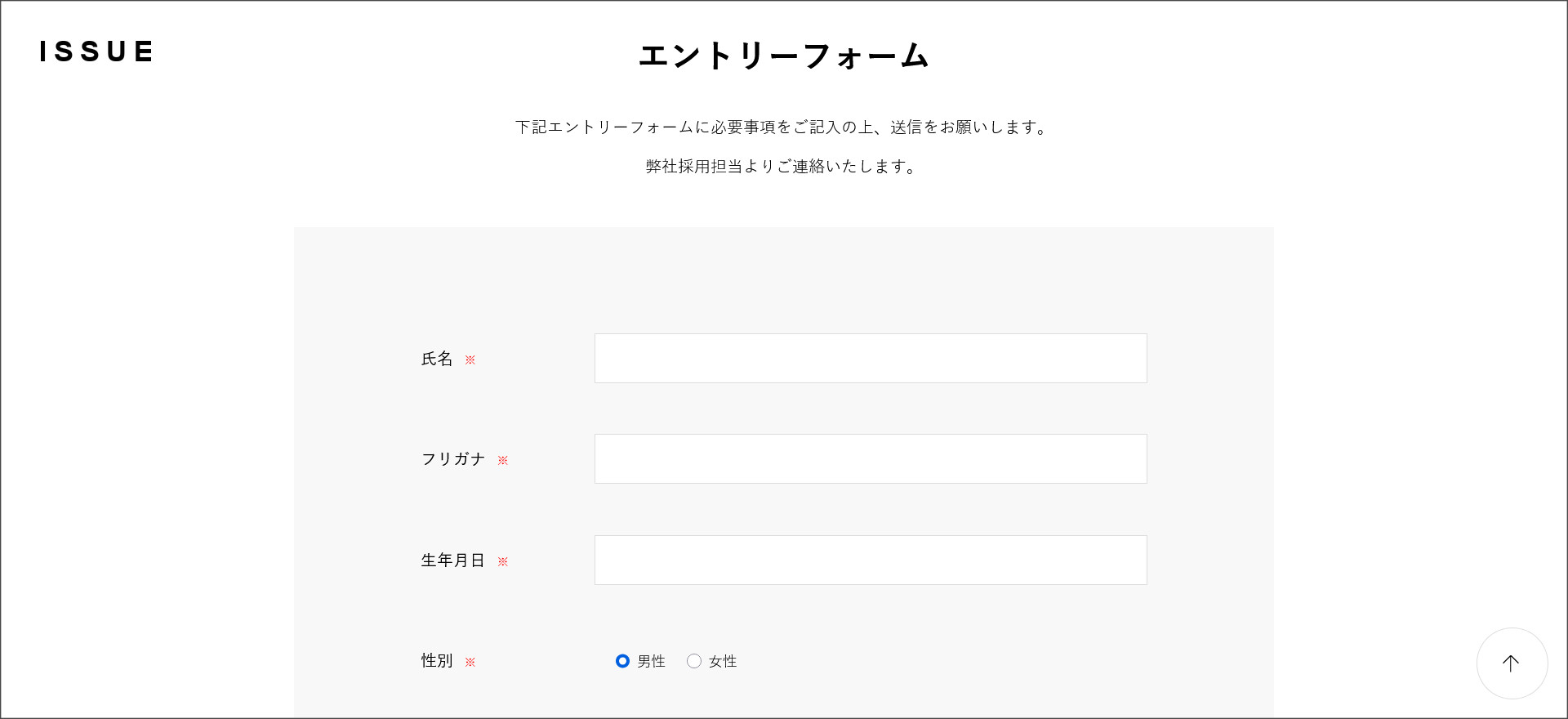Image resolution: width=1568 pixels, height=719 pixels.
Task: Click the 性別 field label
Action: click(437, 660)
